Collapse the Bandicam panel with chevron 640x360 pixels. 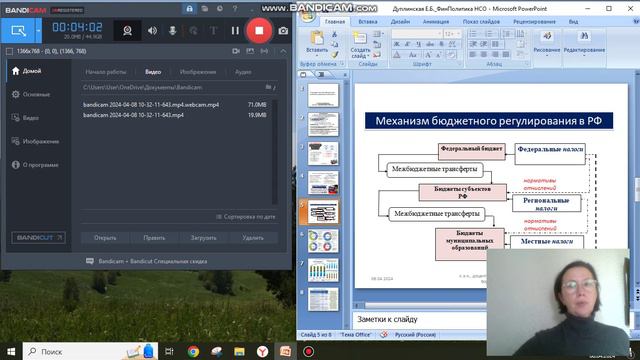click(283, 51)
